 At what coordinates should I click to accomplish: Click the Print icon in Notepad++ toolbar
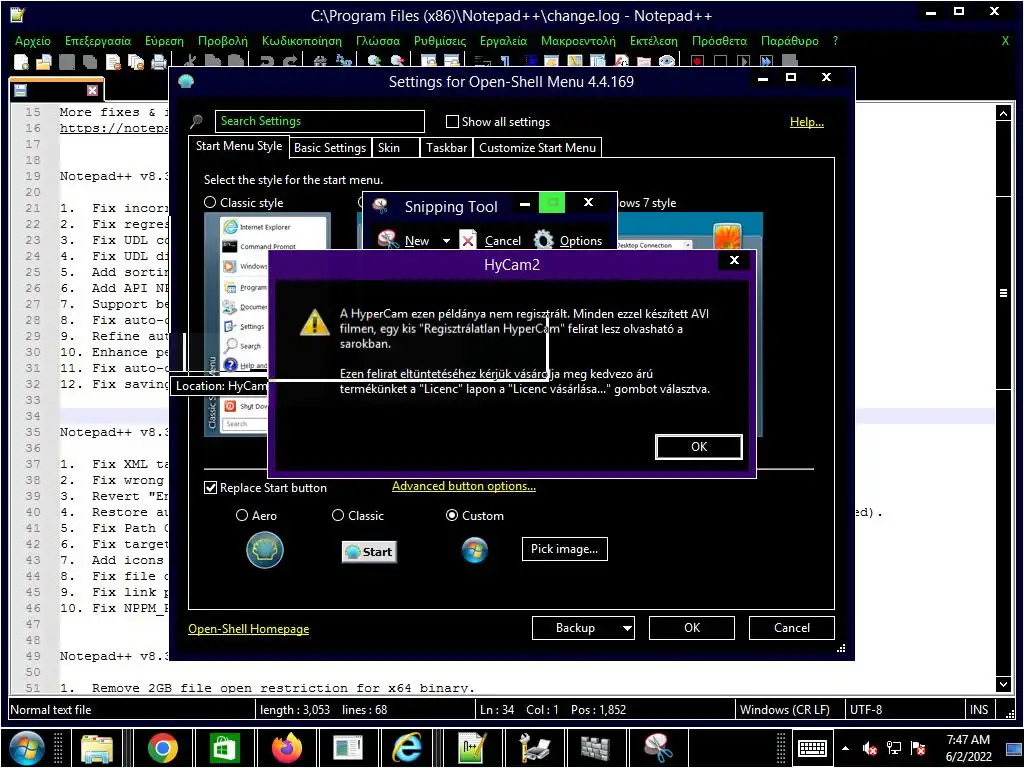click(159, 62)
